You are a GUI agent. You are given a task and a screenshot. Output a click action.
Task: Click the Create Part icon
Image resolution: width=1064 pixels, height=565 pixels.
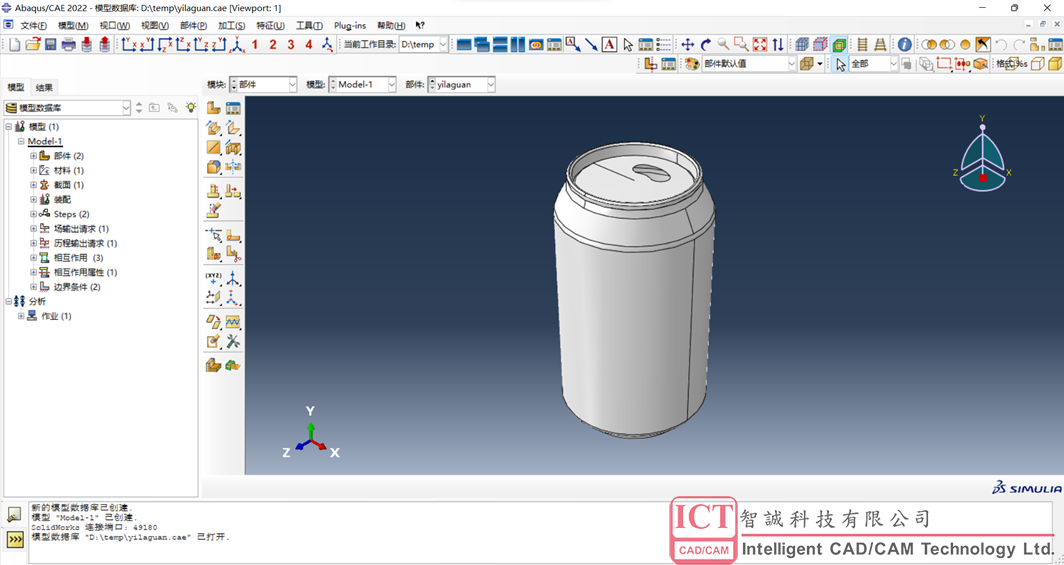[214, 109]
